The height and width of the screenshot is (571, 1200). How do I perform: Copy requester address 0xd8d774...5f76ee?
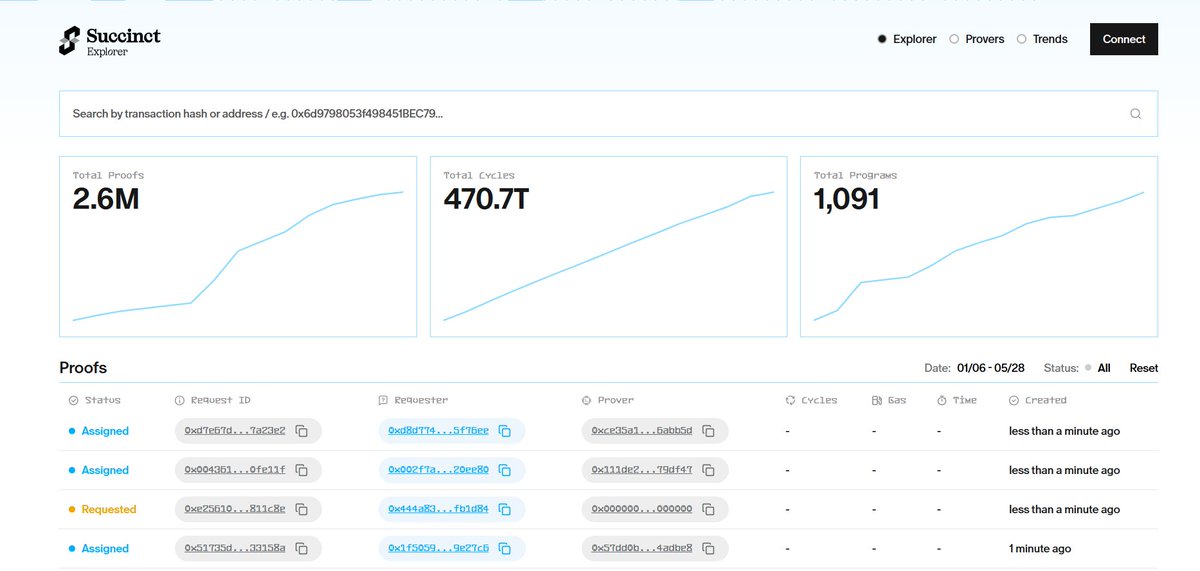505,431
